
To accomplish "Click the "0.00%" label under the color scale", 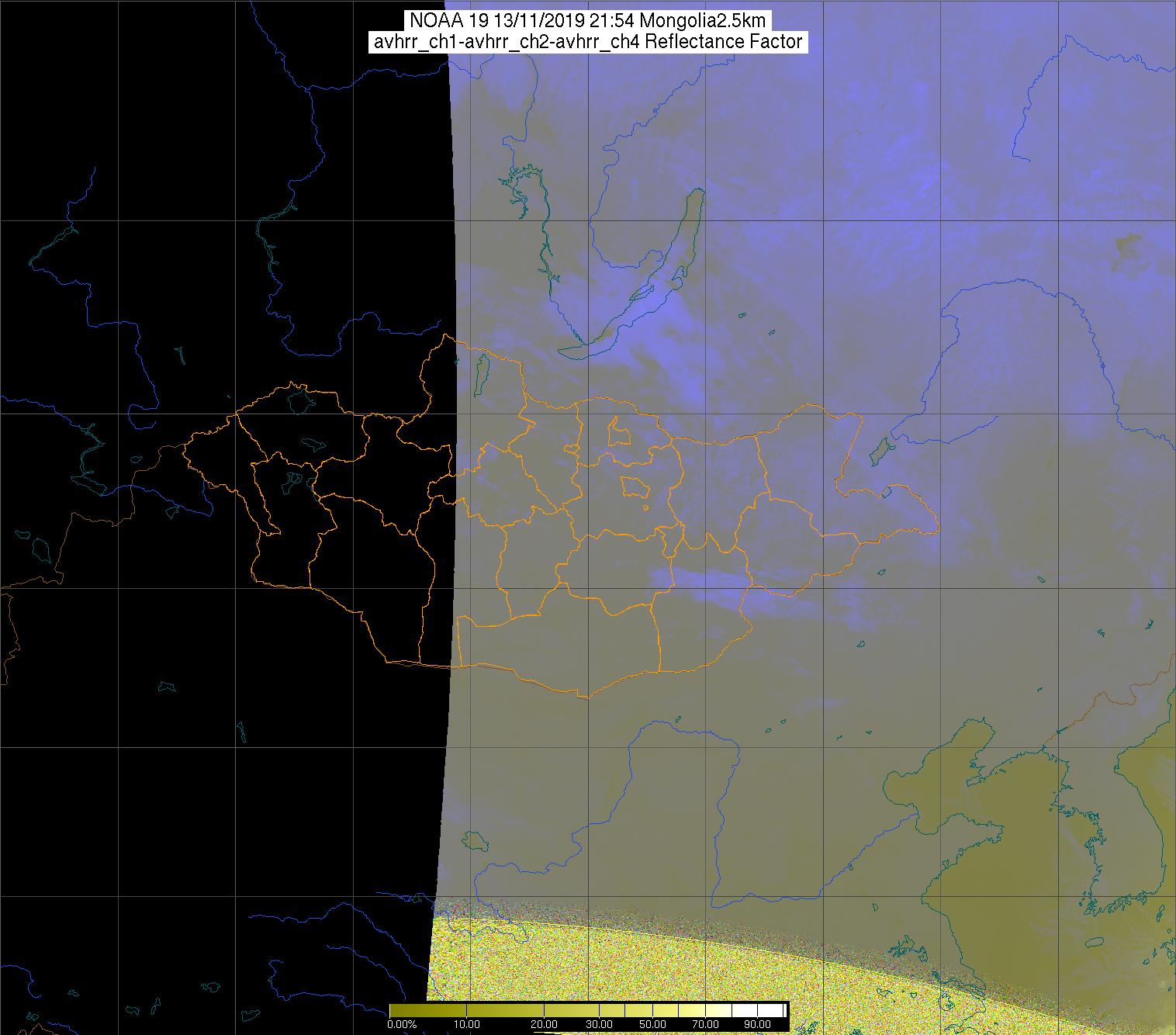I will click(x=402, y=1024).
